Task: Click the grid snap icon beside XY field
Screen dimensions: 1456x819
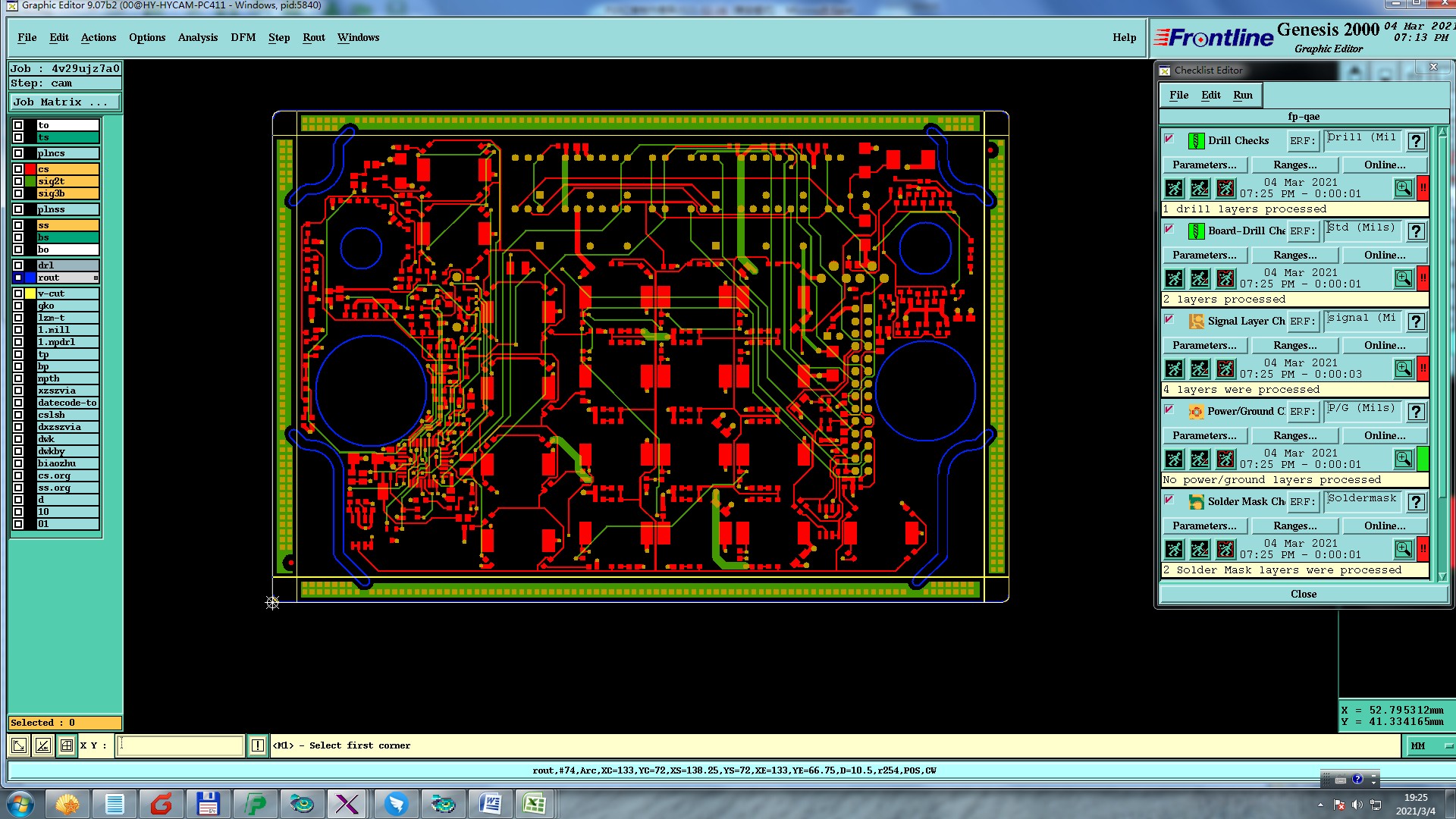Action: coord(67,745)
